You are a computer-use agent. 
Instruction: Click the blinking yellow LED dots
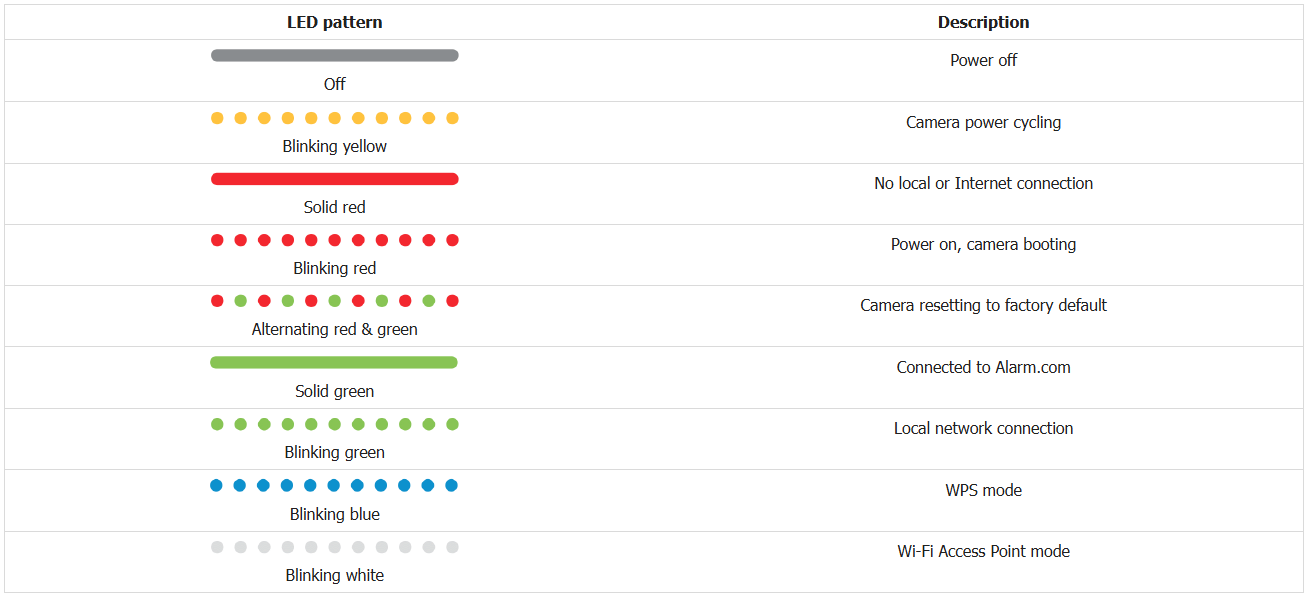click(x=334, y=118)
